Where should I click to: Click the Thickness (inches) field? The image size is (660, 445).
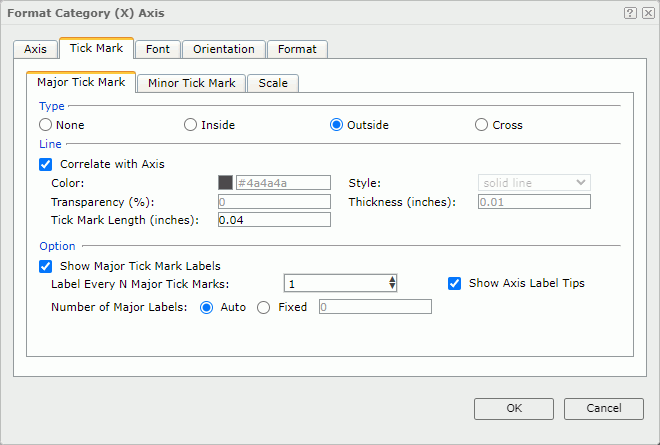pyautogui.click(x=534, y=202)
